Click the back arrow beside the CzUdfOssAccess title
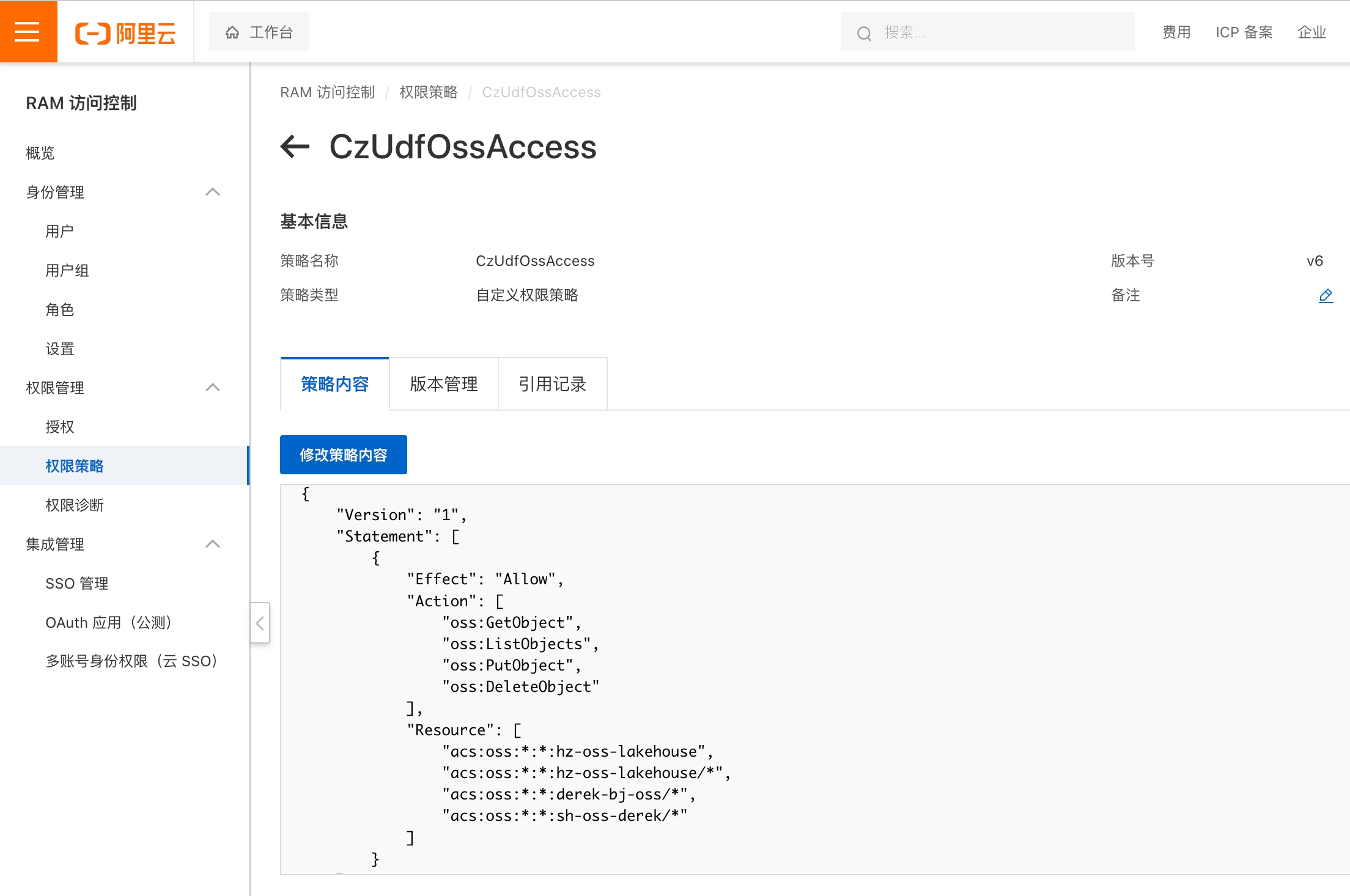 (295, 147)
